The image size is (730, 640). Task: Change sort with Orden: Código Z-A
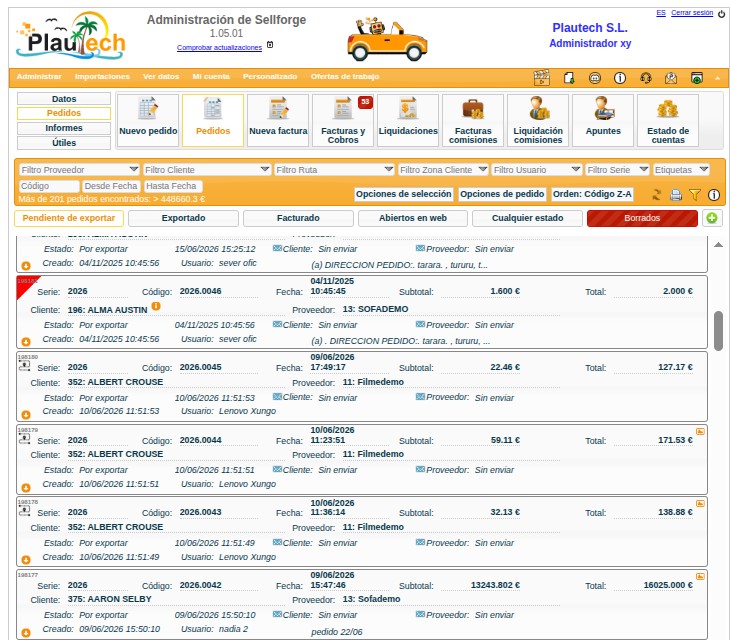pyautogui.click(x=592, y=194)
